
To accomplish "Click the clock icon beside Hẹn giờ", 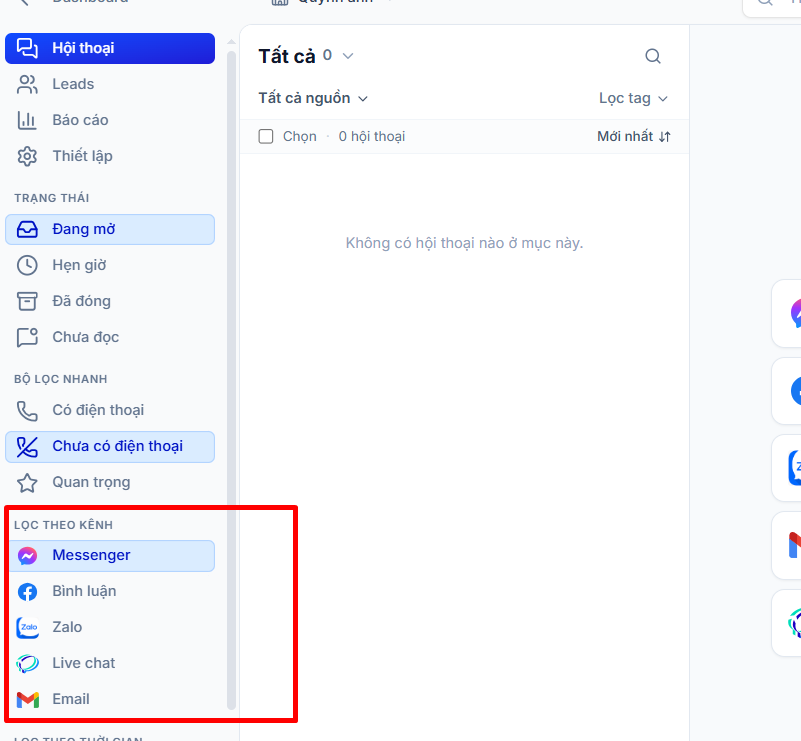I will coord(27,266).
